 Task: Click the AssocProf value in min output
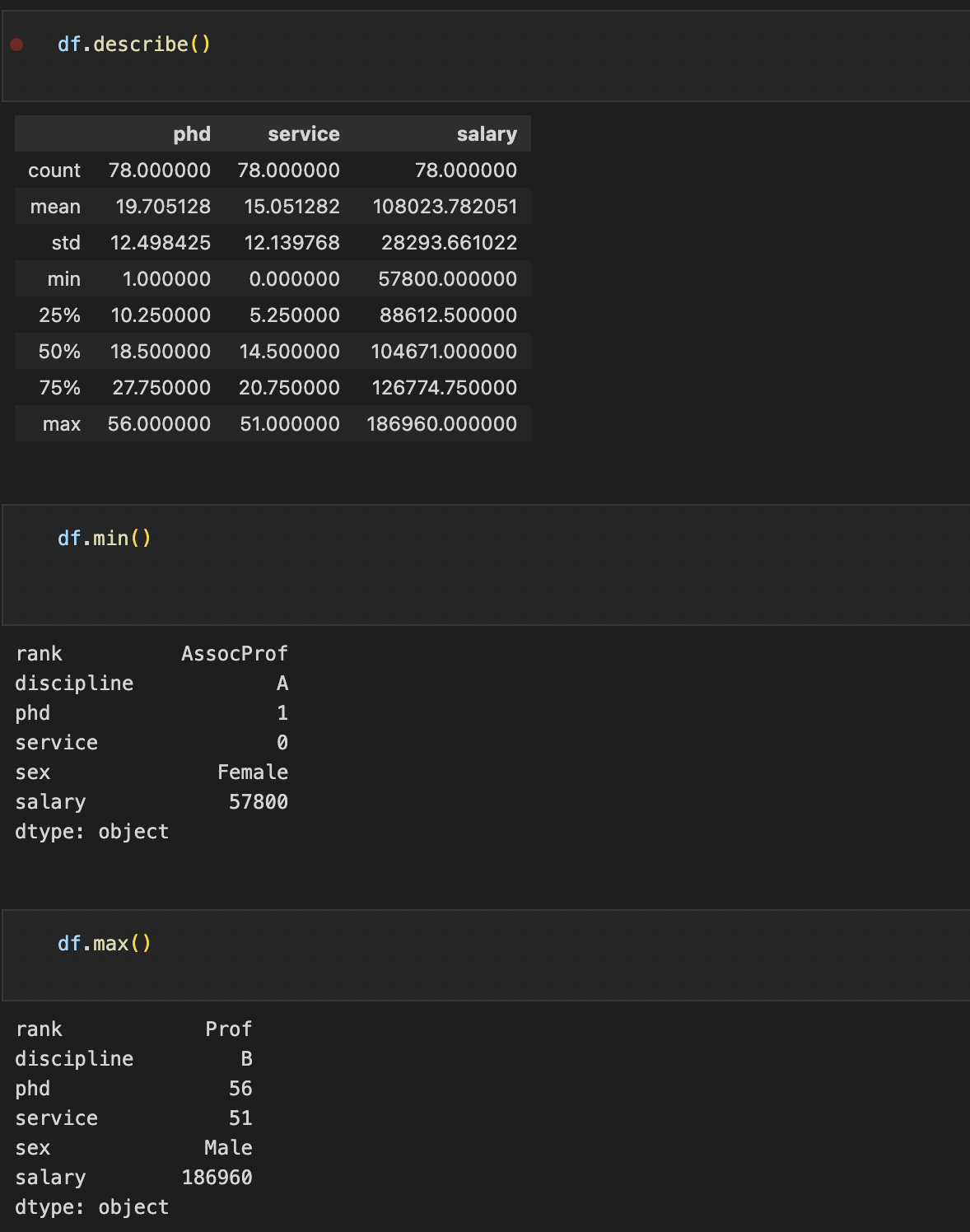(235, 654)
